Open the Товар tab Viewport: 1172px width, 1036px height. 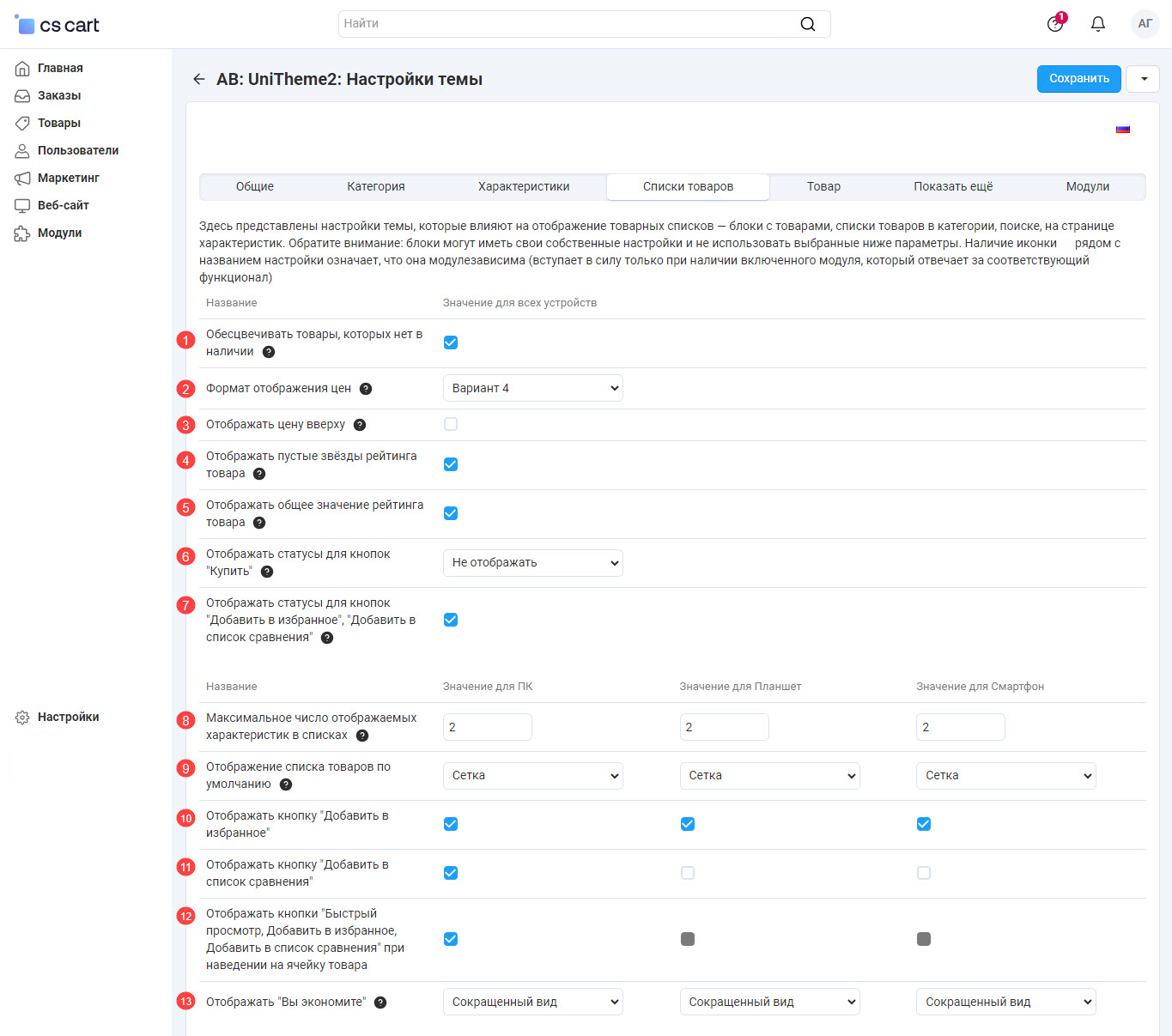click(x=823, y=186)
